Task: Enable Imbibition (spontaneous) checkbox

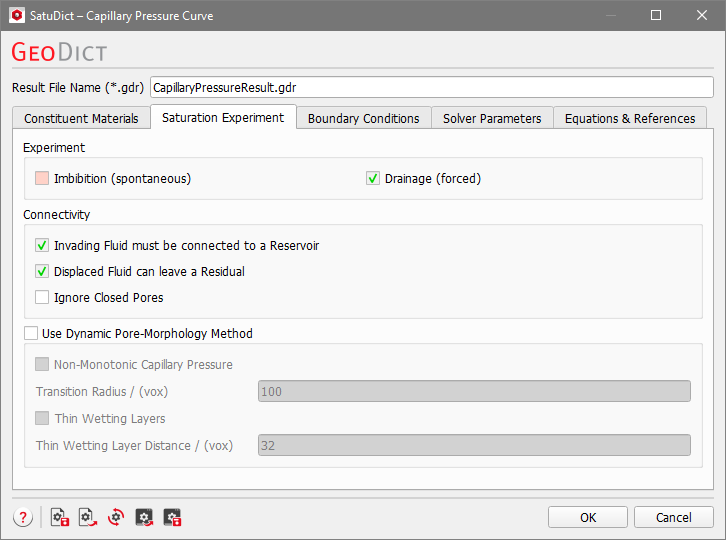Action: coord(42,178)
